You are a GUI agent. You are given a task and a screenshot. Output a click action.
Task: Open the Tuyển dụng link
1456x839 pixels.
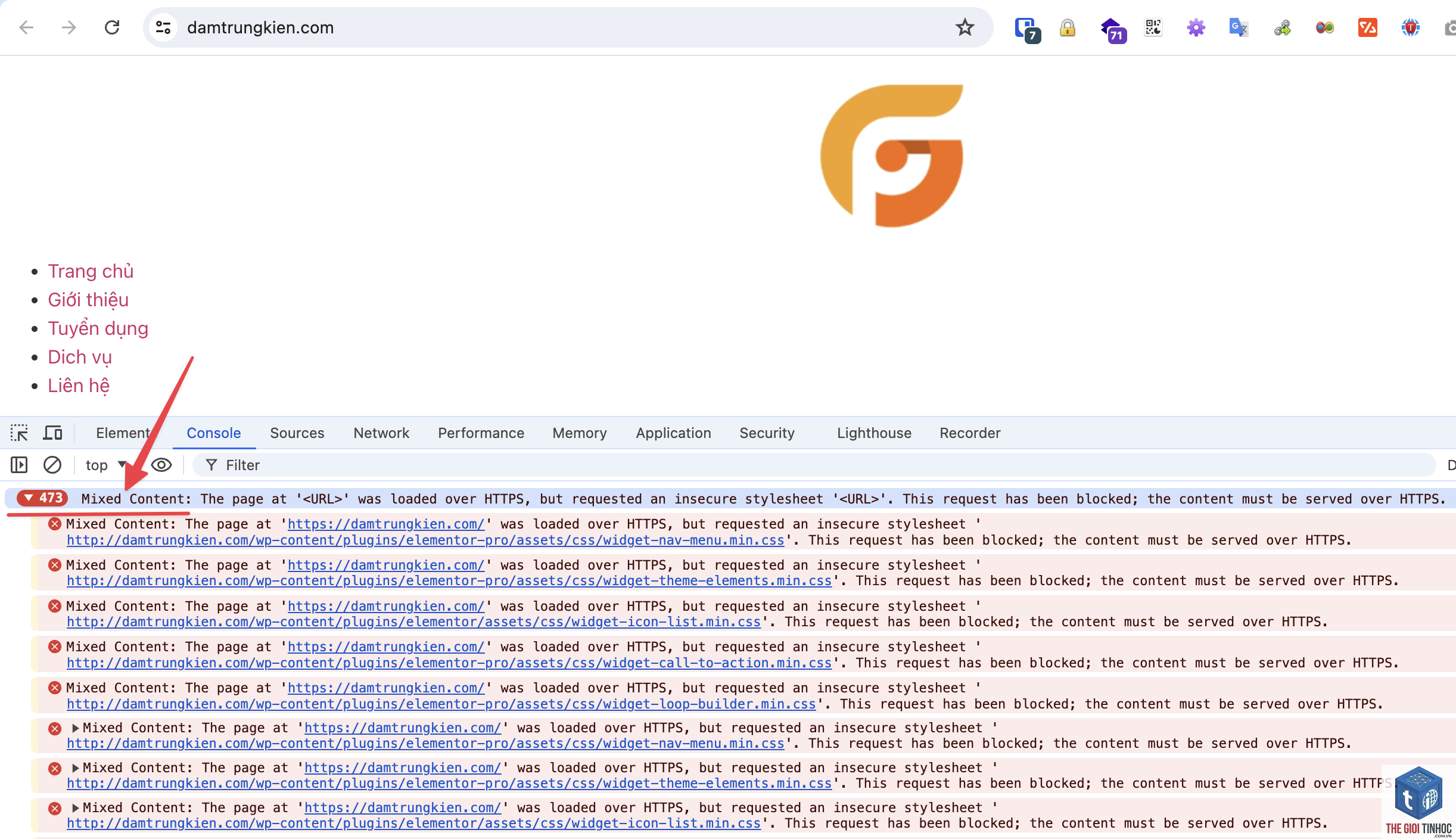[x=98, y=328]
